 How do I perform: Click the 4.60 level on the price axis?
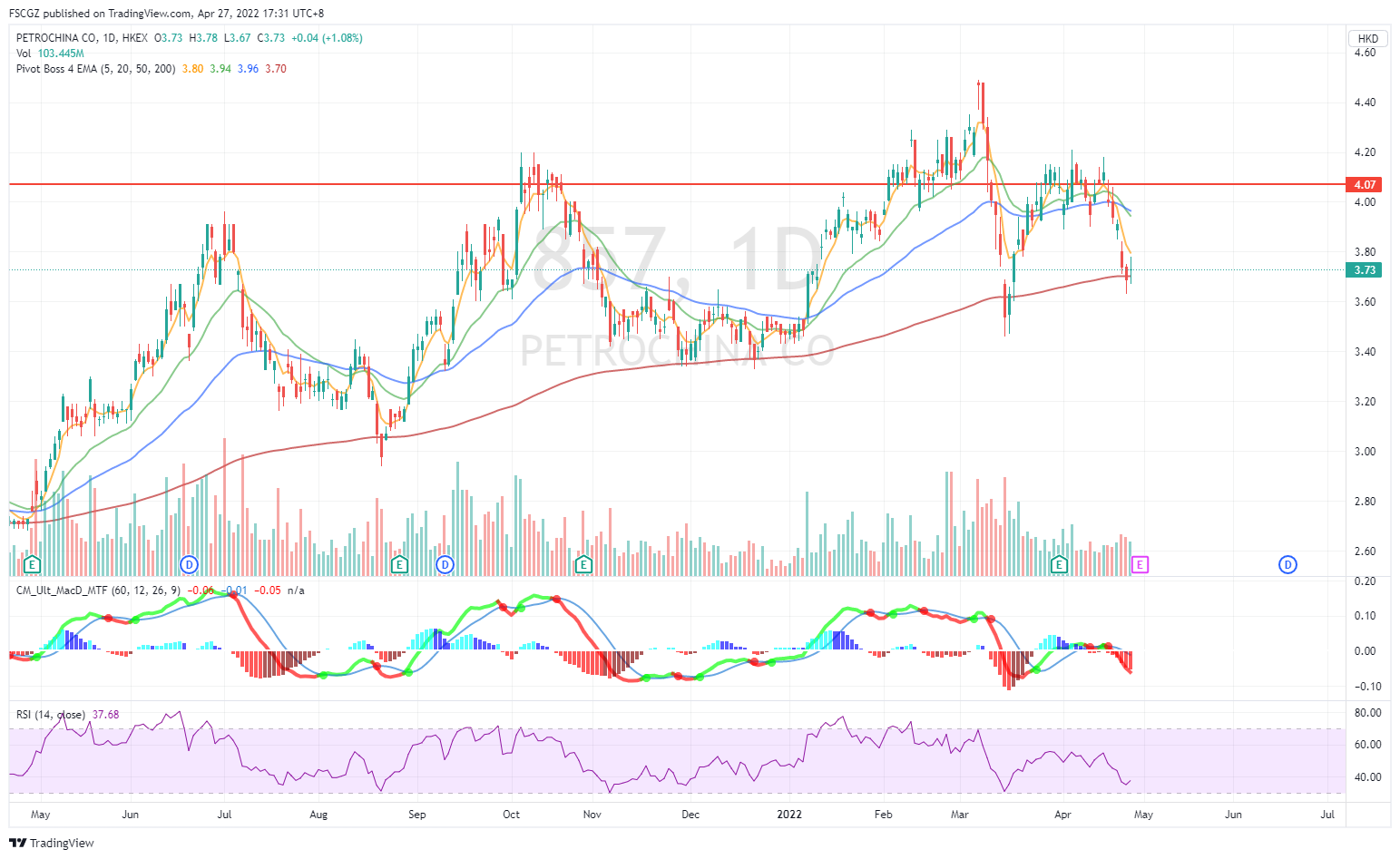coord(1365,53)
